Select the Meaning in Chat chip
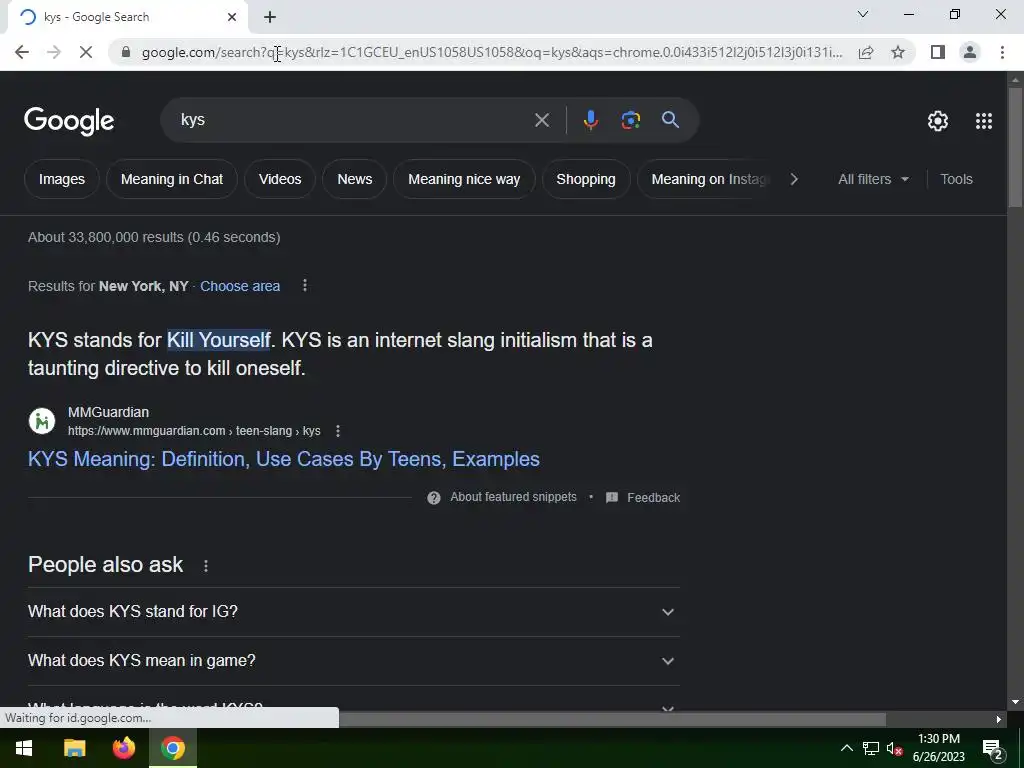The height and width of the screenshot is (768, 1024). (172, 179)
